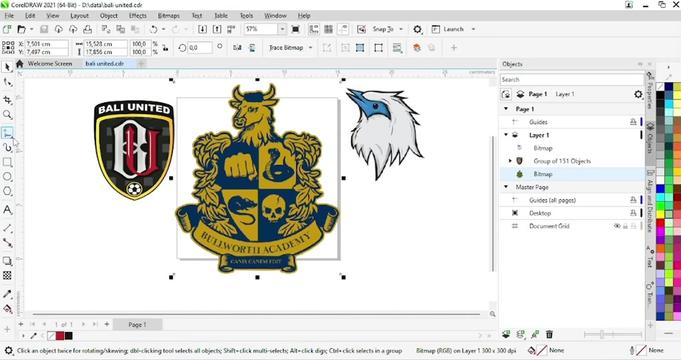Select the Parallel Dimension tool

pyautogui.click(x=7, y=228)
